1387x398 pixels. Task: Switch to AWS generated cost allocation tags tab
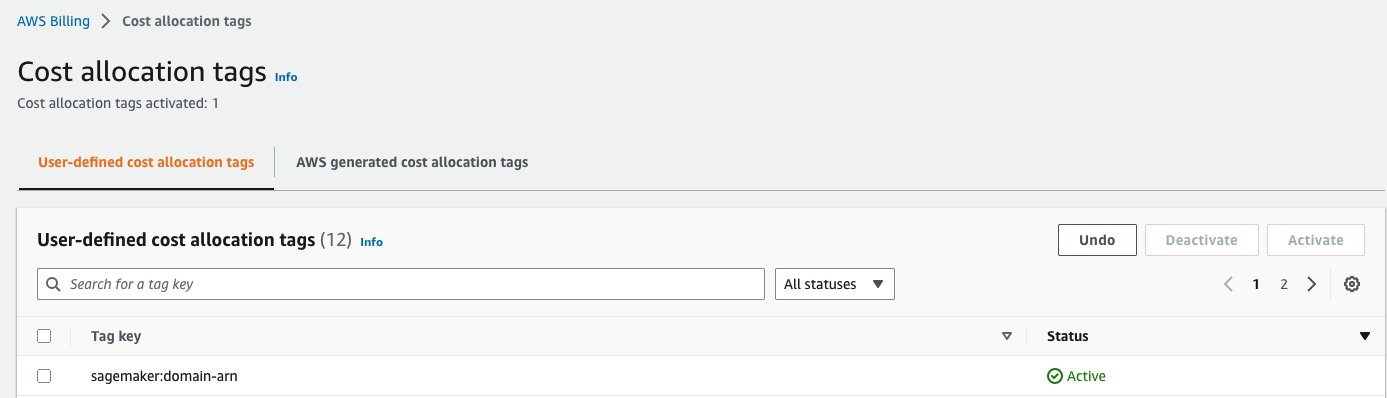[x=412, y=162]
